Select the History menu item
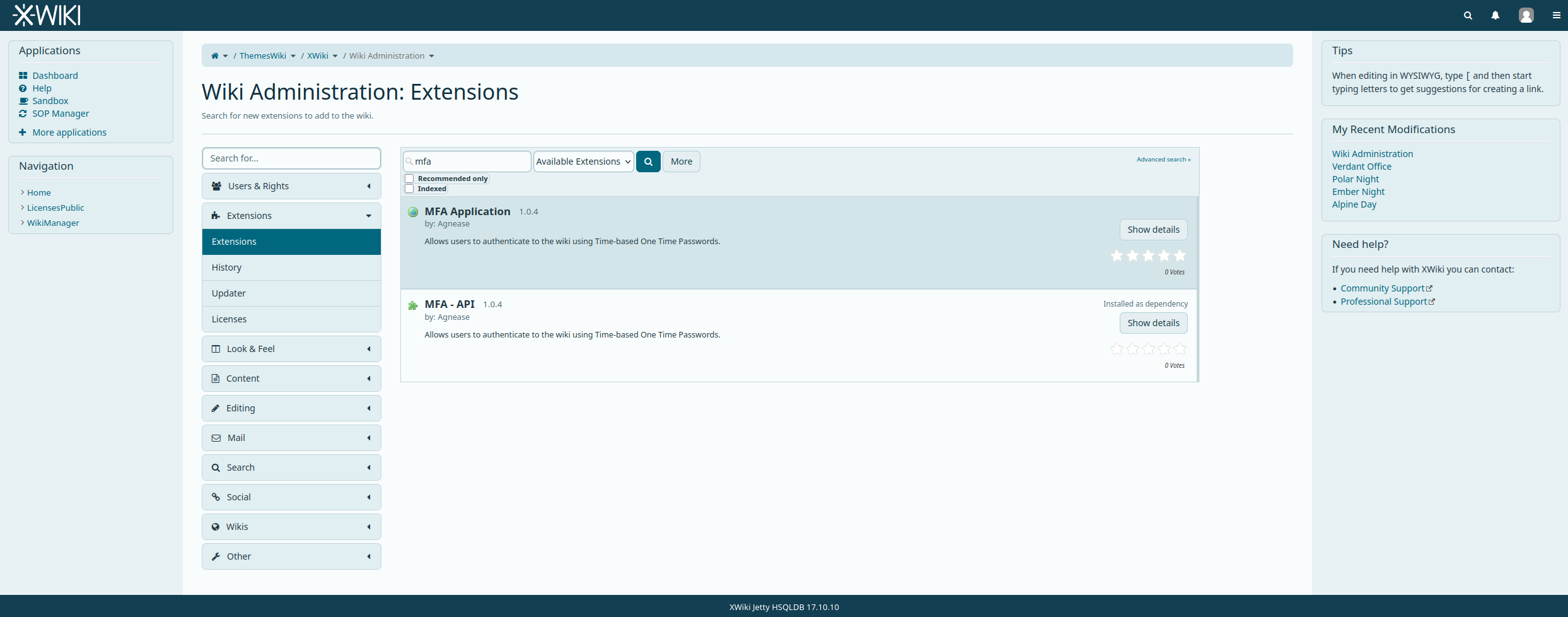The image size is (1568, 617). (x=291, y=267)
